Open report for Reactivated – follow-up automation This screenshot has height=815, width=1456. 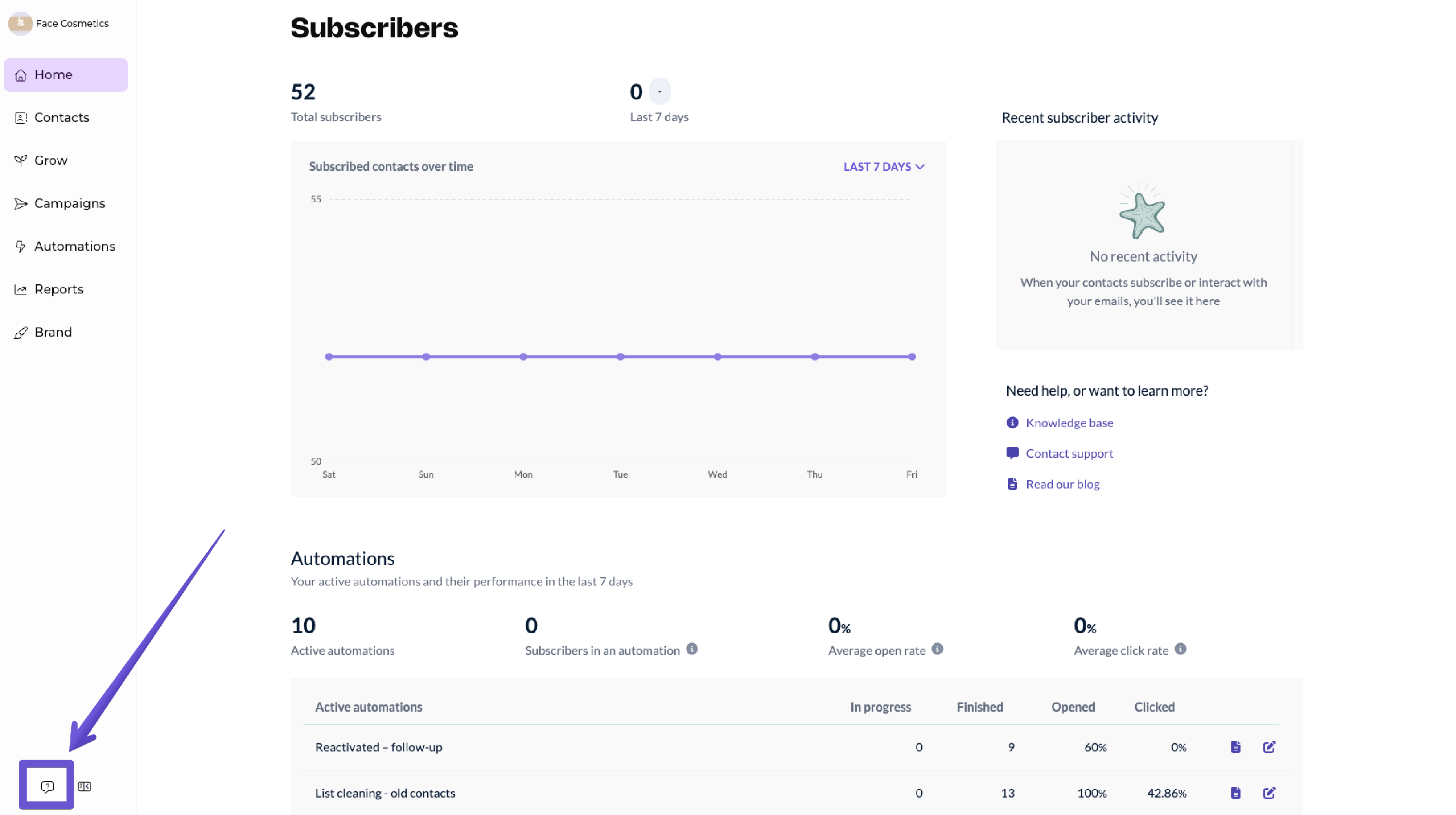point(1236,747)
